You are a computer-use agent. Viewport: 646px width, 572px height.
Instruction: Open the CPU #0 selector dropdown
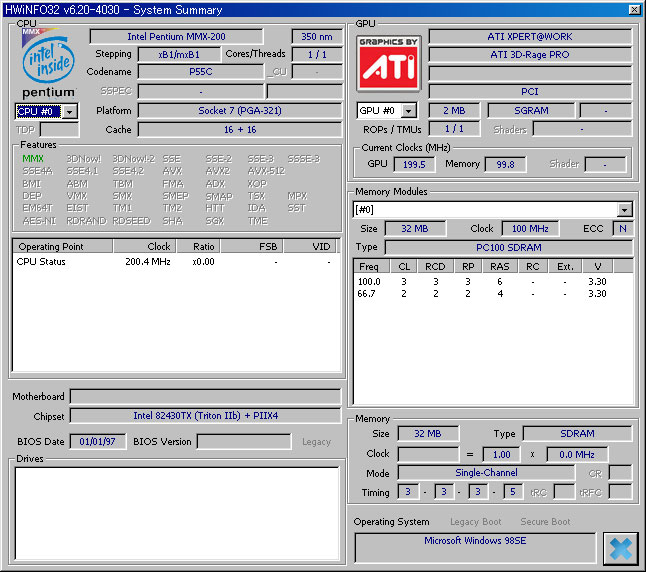tap(70, 111)
